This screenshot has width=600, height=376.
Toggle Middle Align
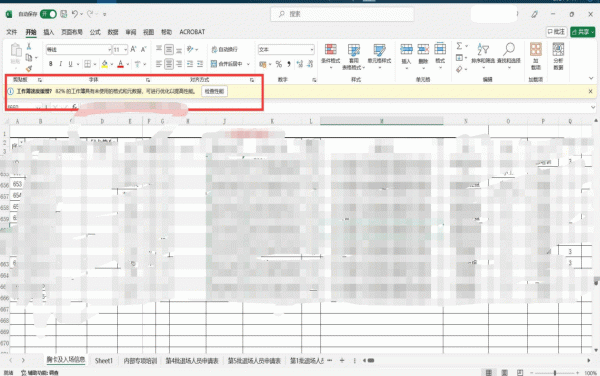[169, 49]
